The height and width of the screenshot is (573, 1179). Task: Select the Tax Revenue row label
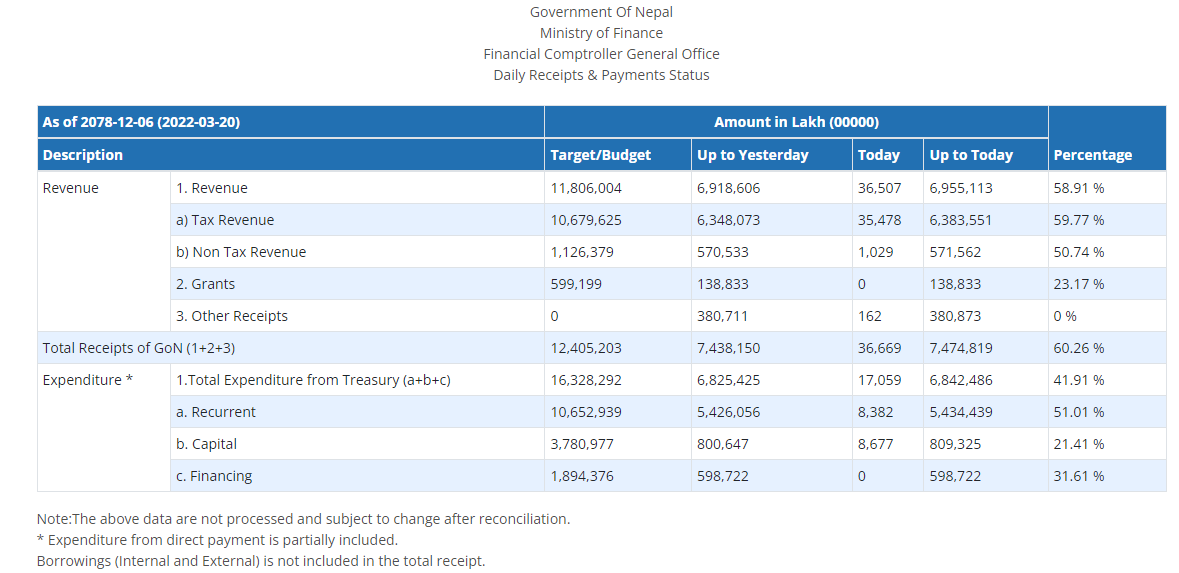point(225,220)
